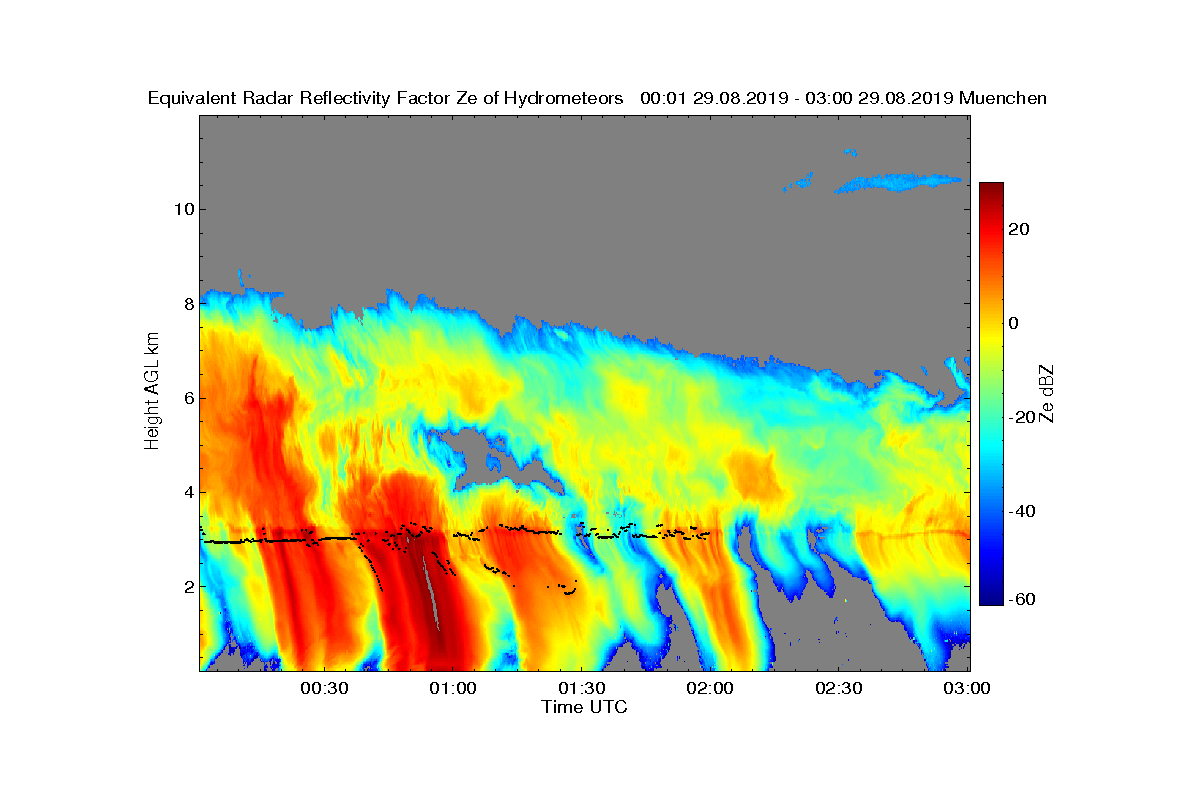
Task: Click the '0' colorbar tick label
Action: 1014,323
